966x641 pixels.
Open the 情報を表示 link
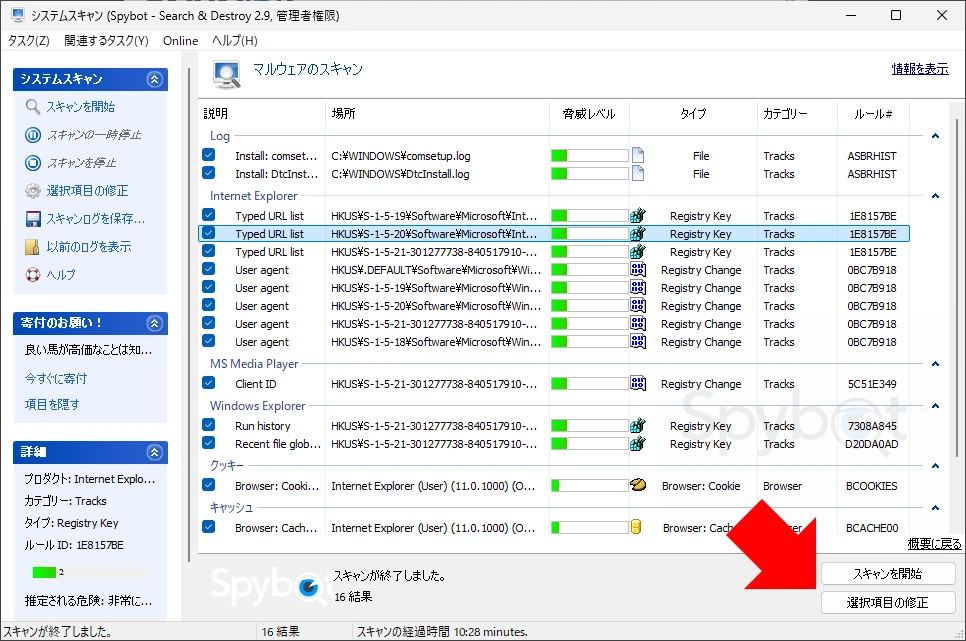point(920,69)
